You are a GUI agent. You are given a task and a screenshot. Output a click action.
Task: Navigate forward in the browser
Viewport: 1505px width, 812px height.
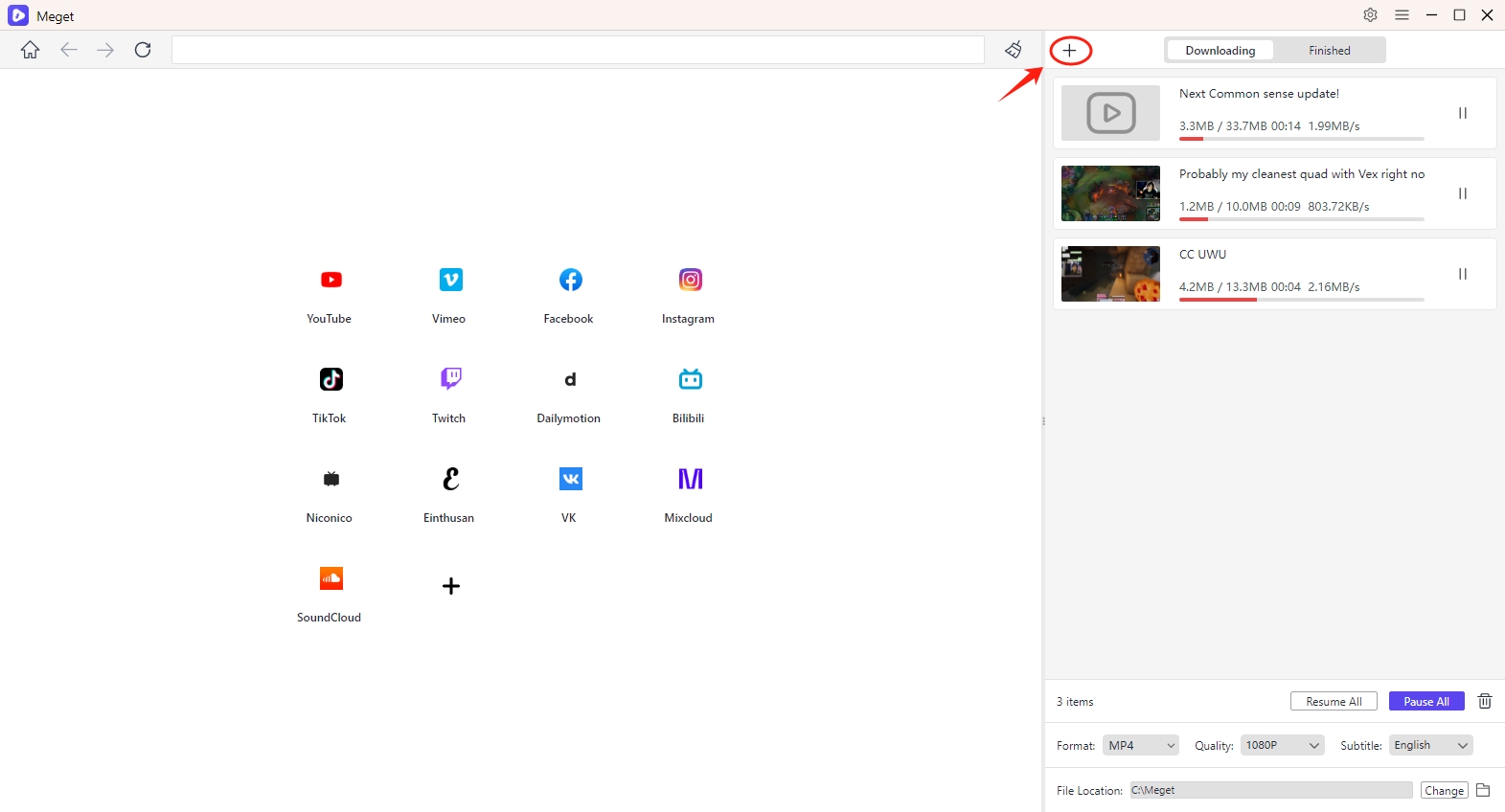[x=105, y=50]
